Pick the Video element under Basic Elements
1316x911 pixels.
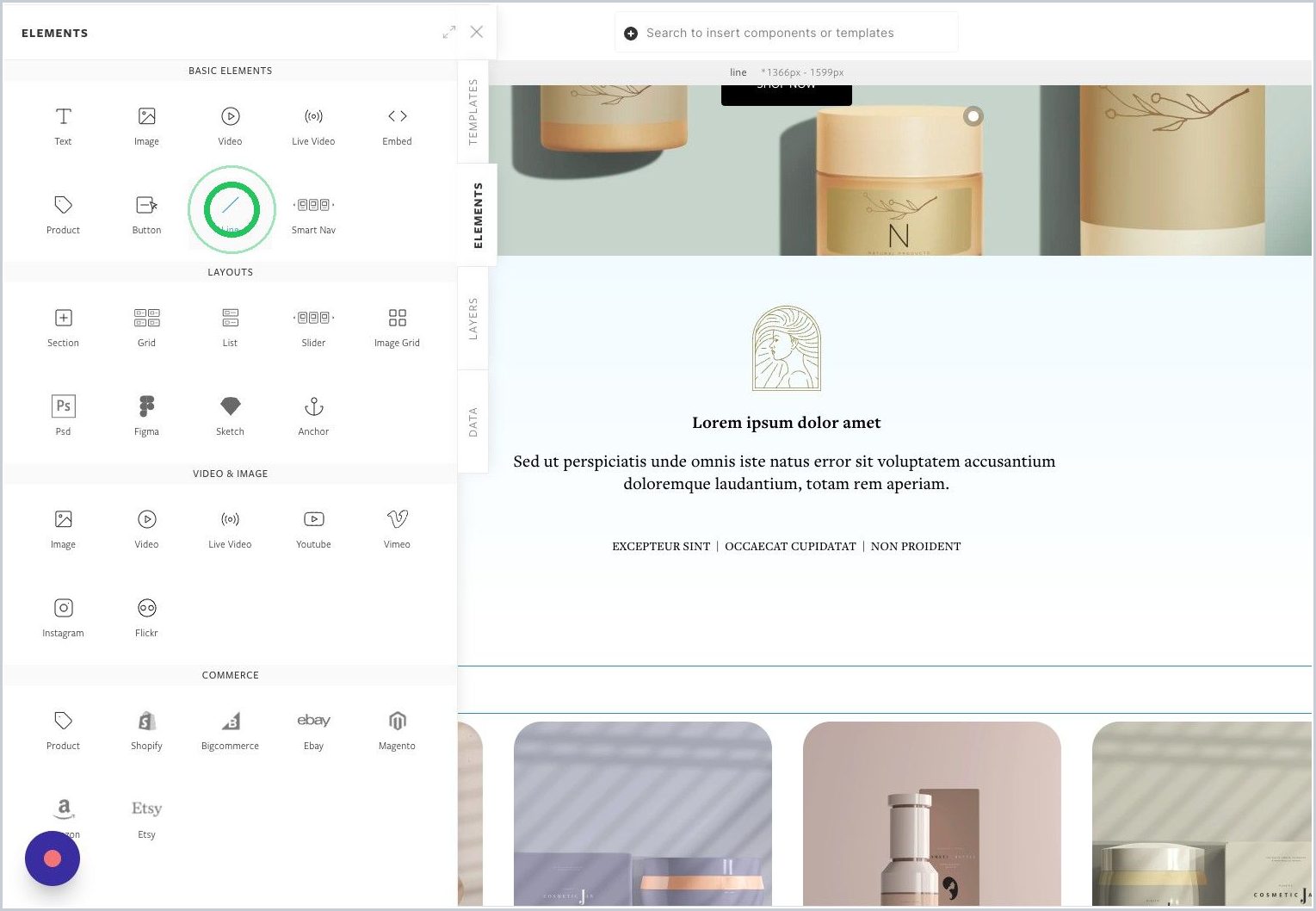click(x=230, y=126)
